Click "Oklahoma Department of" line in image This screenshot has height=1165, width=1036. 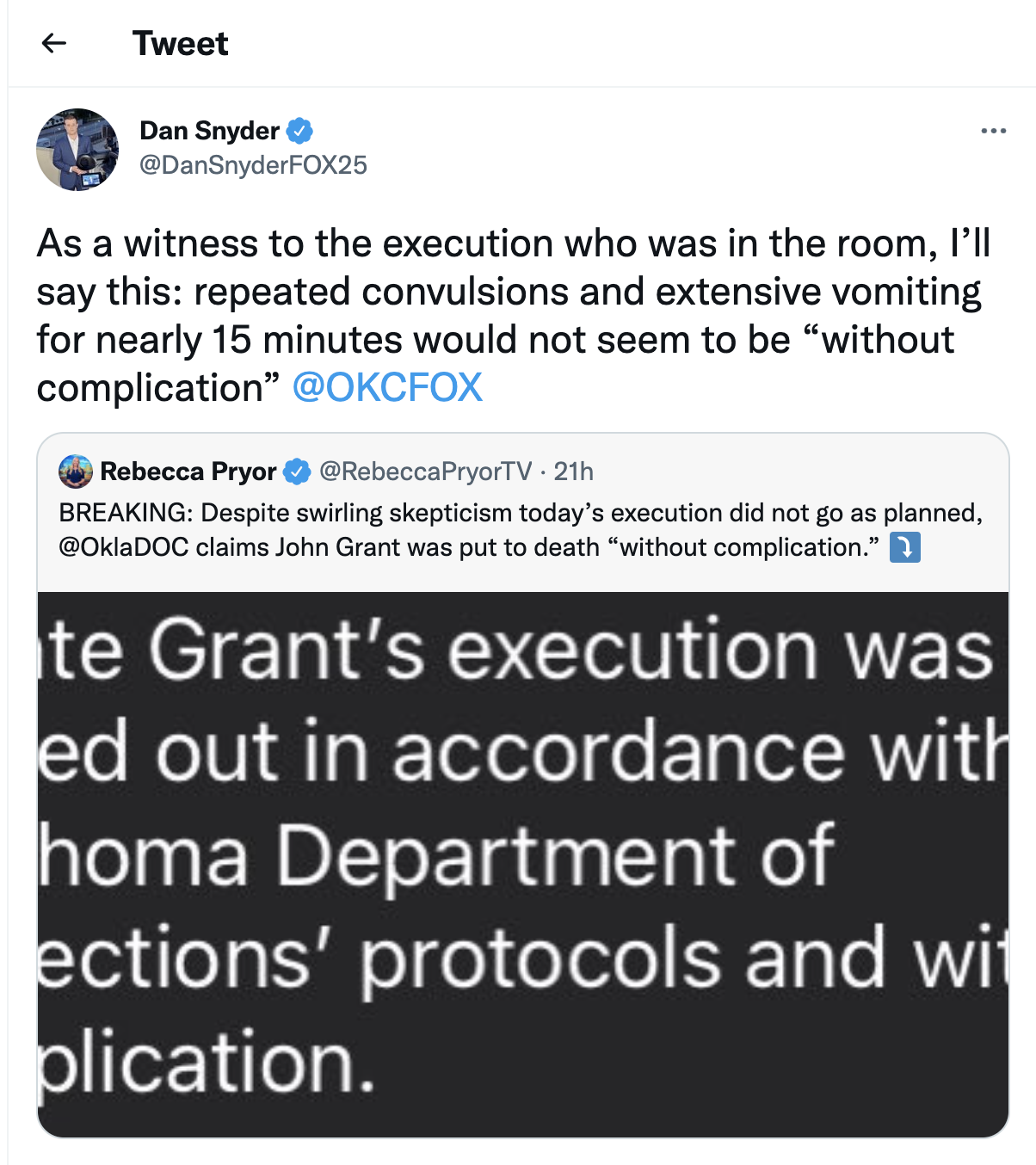435,855
